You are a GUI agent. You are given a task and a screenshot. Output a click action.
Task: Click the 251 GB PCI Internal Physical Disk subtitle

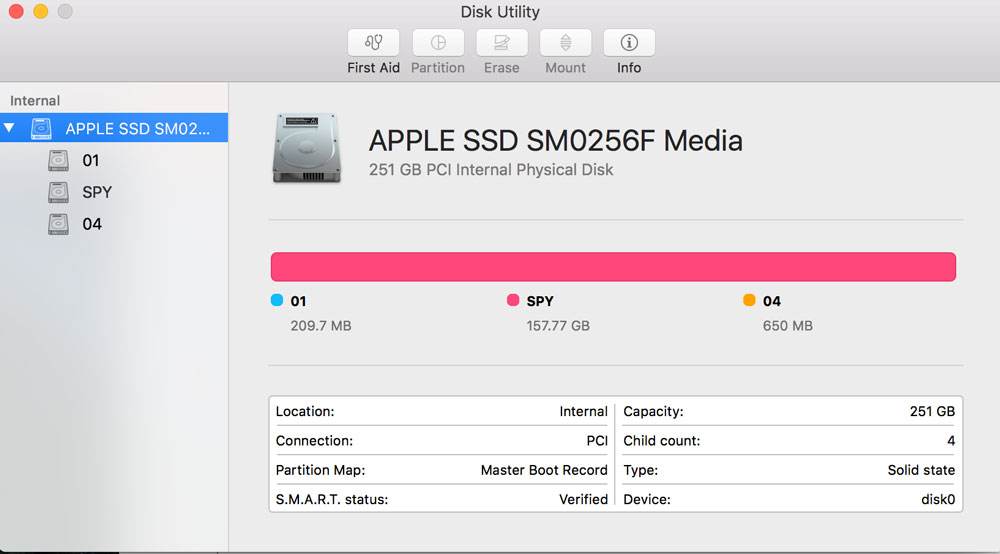(x=491, y=170)
